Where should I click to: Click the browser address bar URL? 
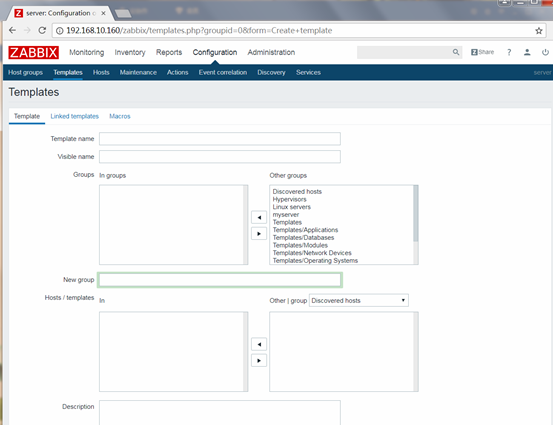pyautogui.click(x=199, y=31)
